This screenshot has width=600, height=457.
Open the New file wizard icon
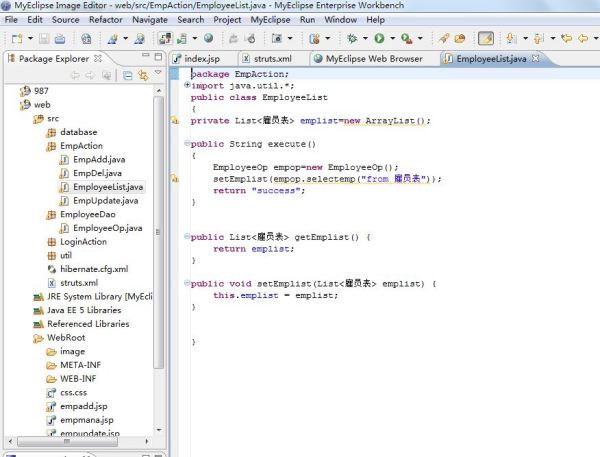tap(17, 39)
